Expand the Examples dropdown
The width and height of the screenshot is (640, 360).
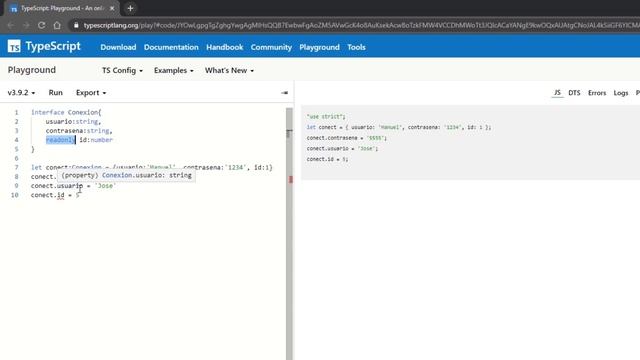(x=173, y=71)
